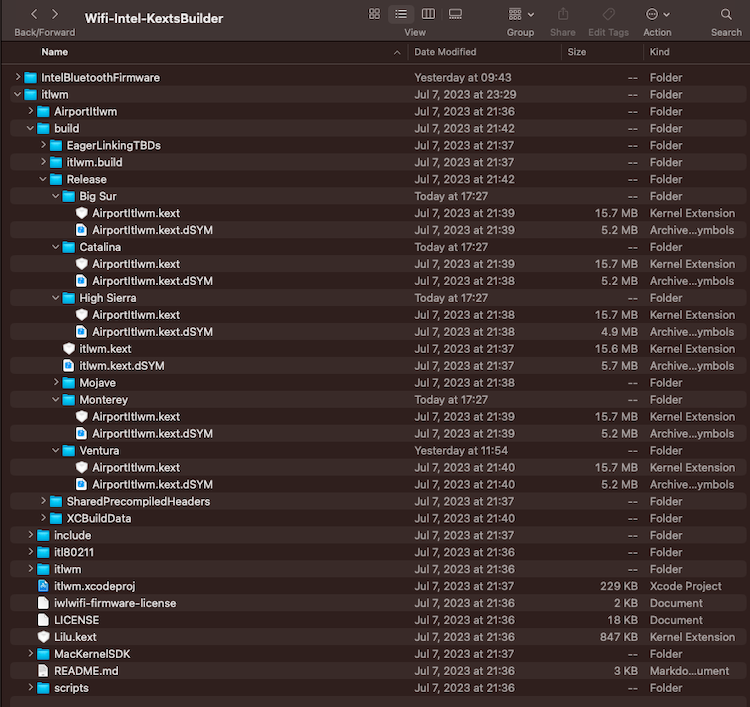Select the itlwm.kext.dSYM file icon
The width and height of the screenshot is (750, 707).
[x=69, y=365]
